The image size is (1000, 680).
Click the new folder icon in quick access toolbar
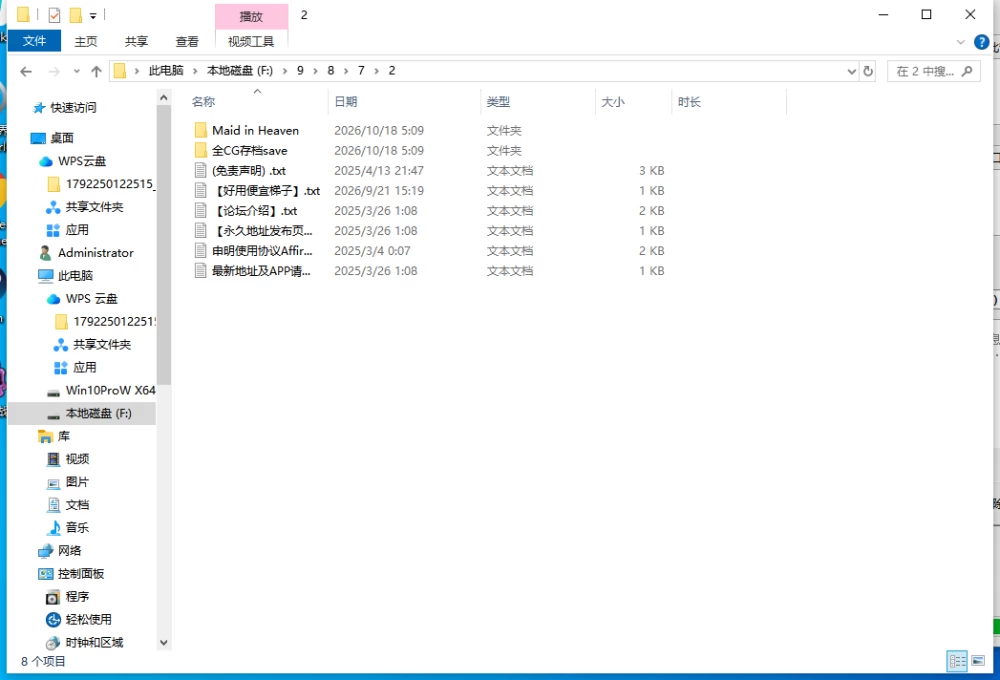75,15
